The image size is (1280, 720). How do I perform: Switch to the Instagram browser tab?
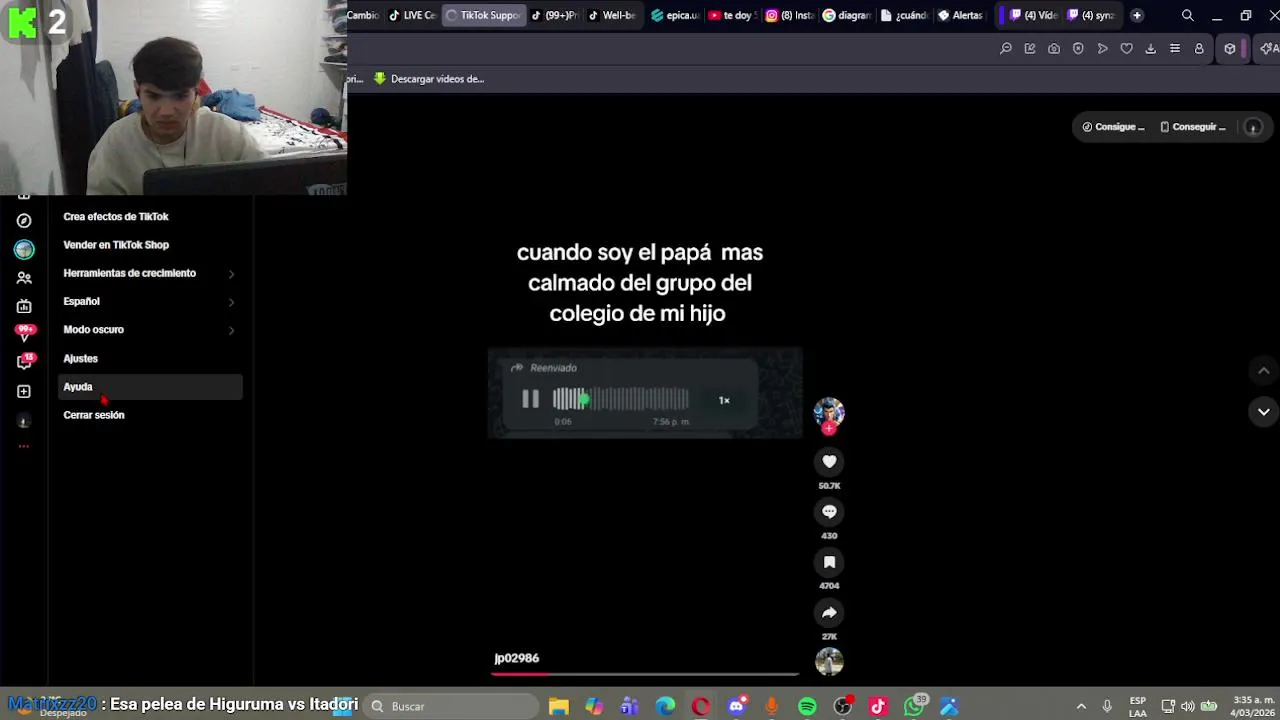pos(790,15)
